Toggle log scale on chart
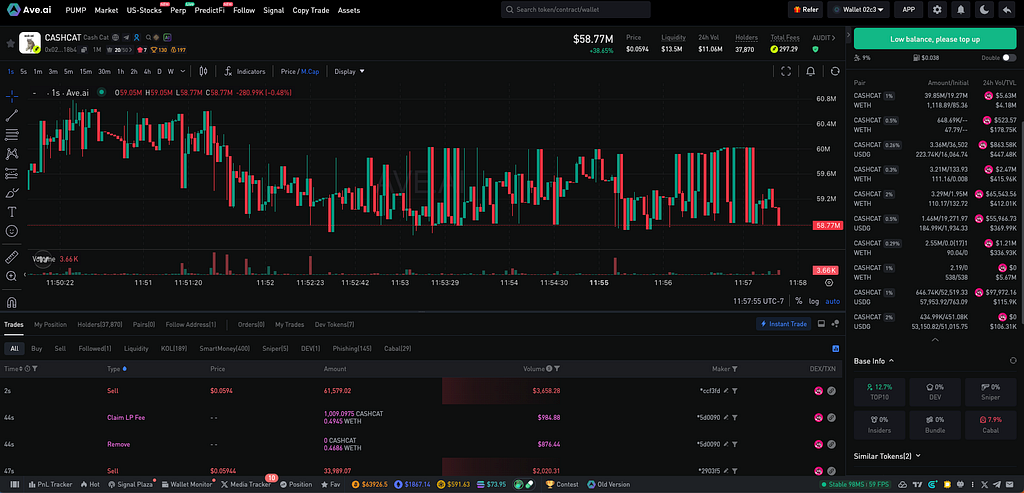This screenshot has height=493, width=1024. pos(814,301)
